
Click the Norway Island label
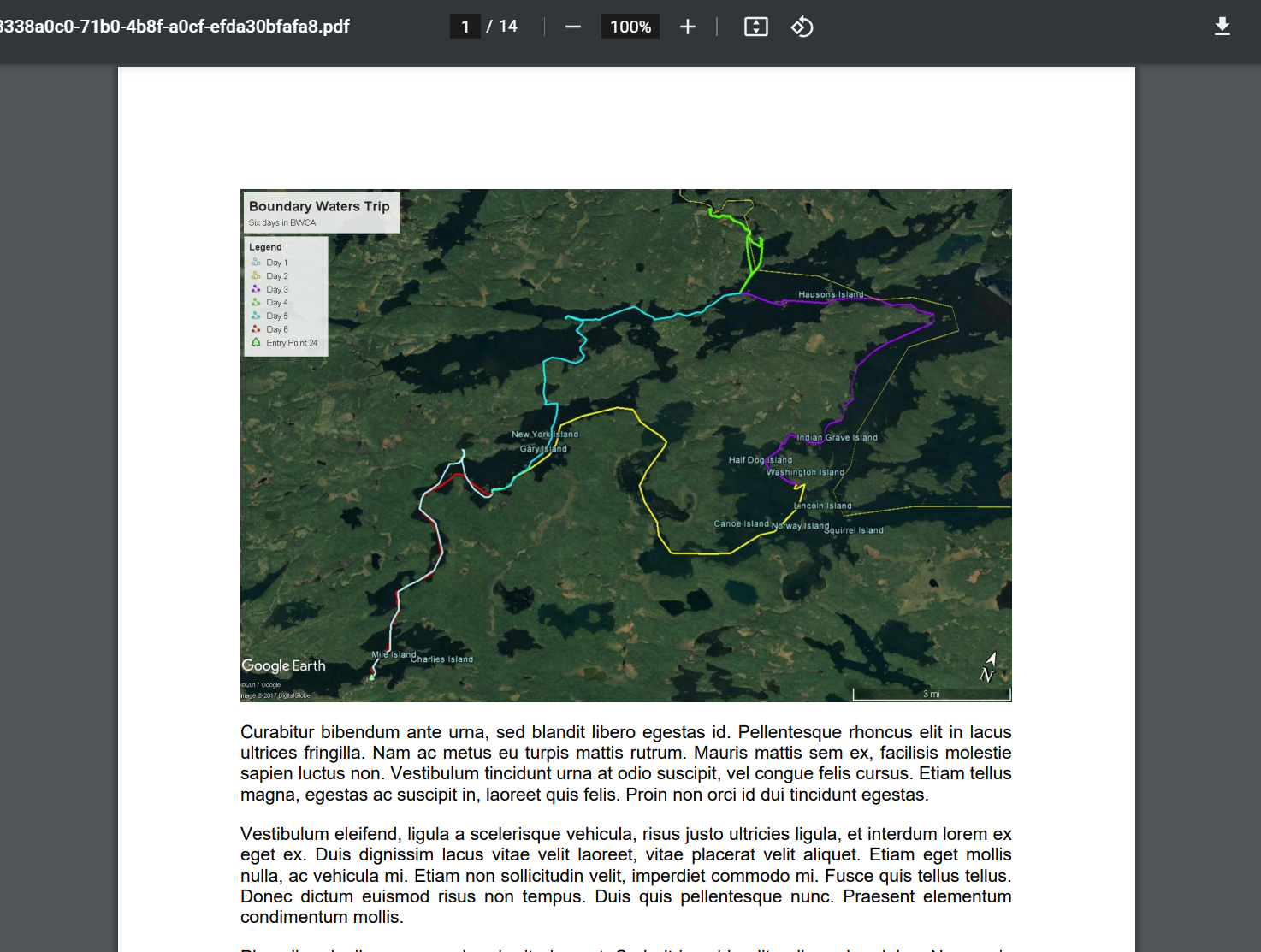click(801, 526)
